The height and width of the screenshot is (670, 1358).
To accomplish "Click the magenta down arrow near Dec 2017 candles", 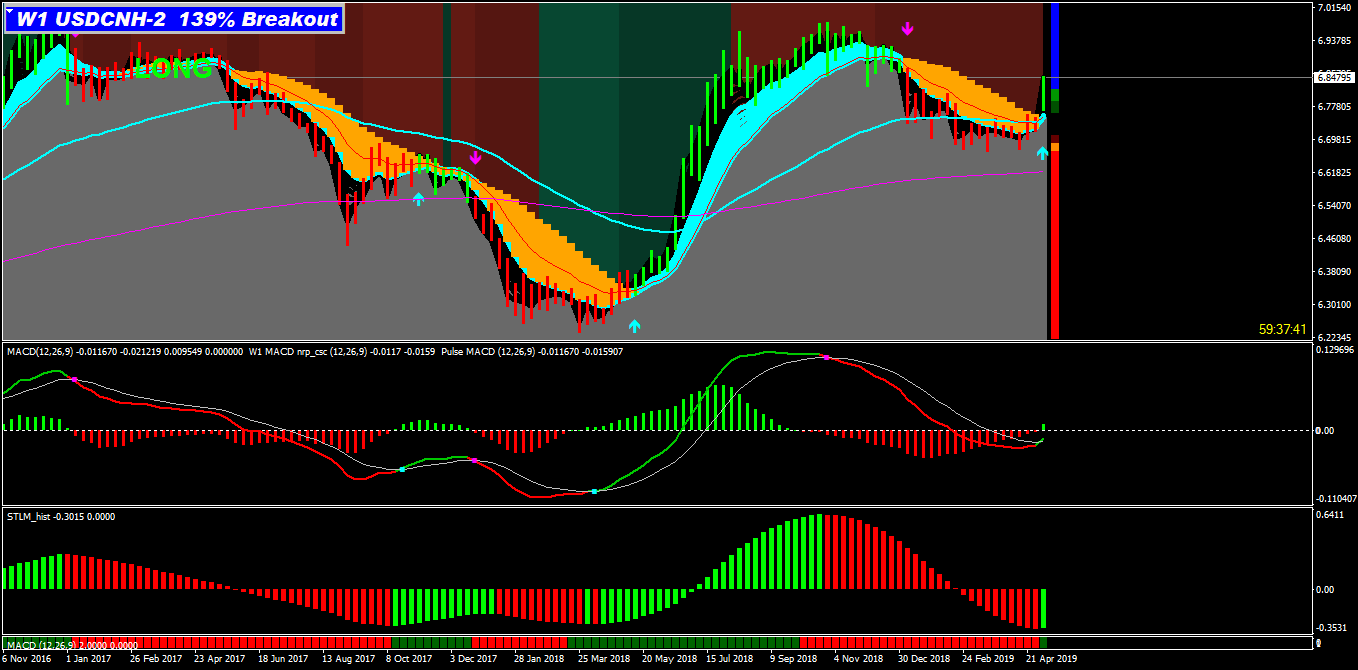I will 475,157.
